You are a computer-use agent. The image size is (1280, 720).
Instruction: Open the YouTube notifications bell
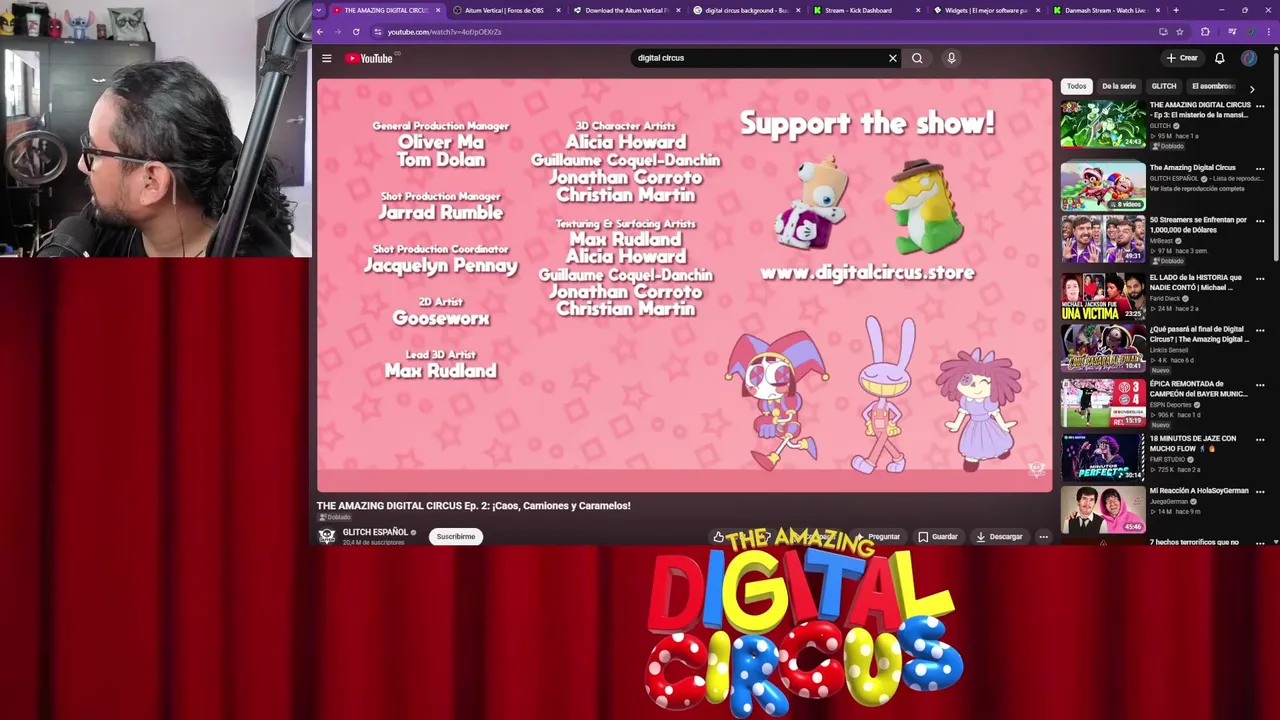tap(1220, 58)
